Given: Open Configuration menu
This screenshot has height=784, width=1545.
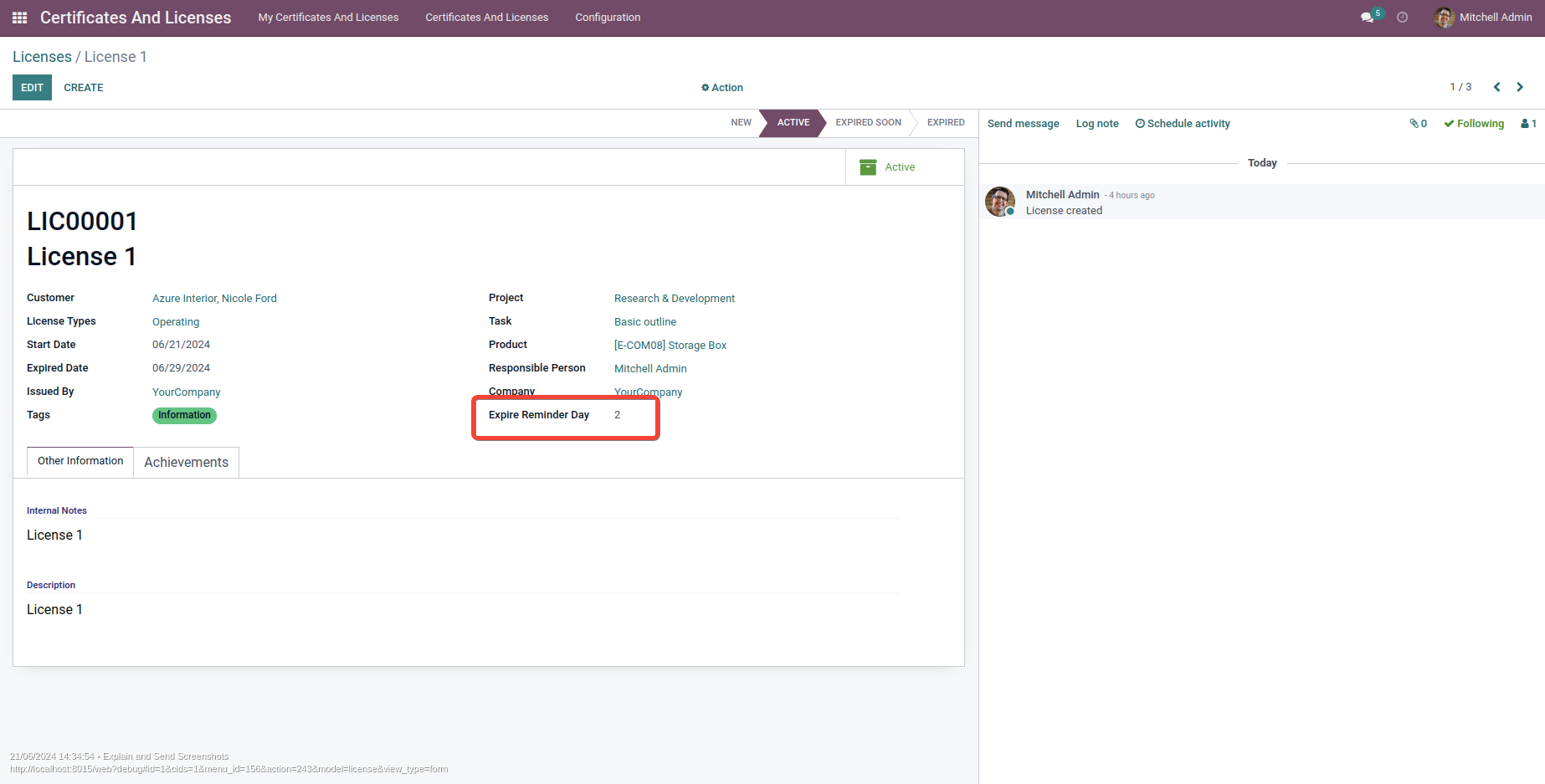Looking at the screenshot, I should (608, 18).
